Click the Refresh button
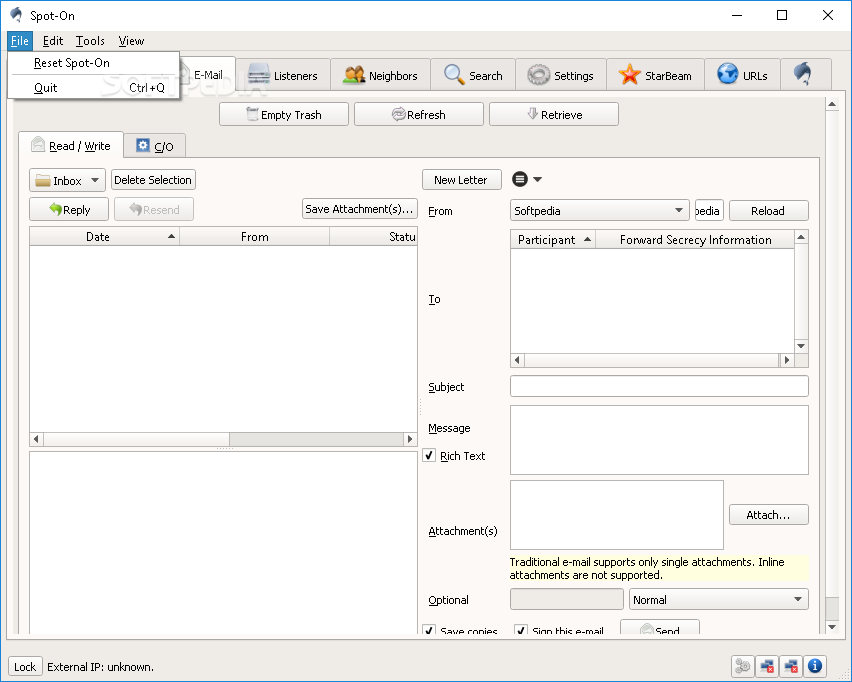Image resolution: width=852 pixels, height=682 pixels. [x=418, y=114]
